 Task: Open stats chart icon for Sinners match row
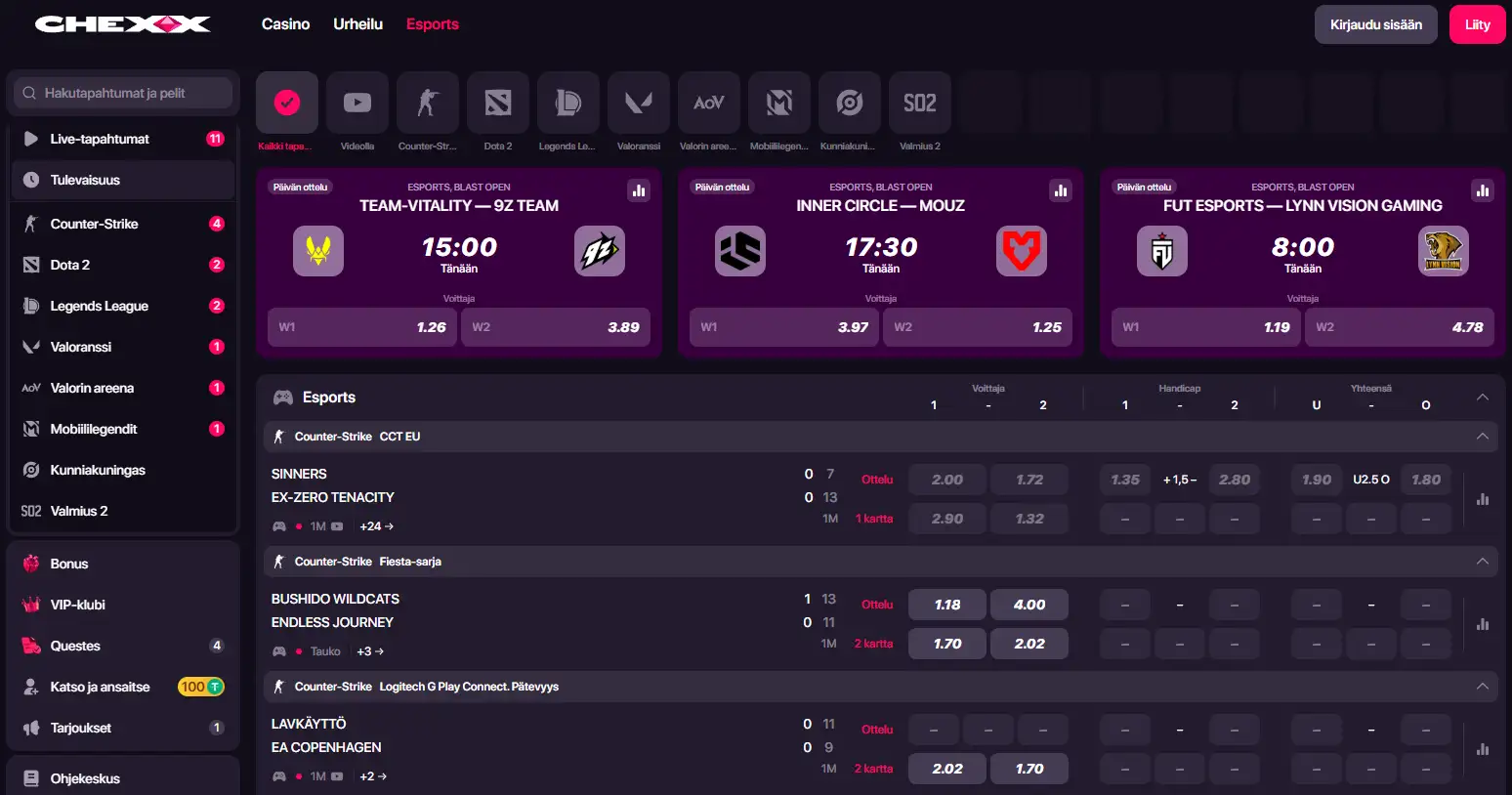(1483, 499)
